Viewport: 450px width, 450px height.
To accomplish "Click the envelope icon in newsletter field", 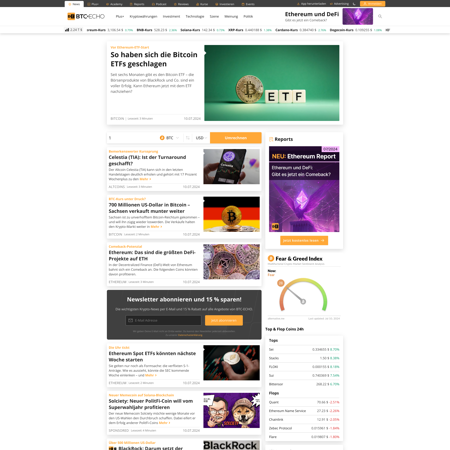I will 131,320.
